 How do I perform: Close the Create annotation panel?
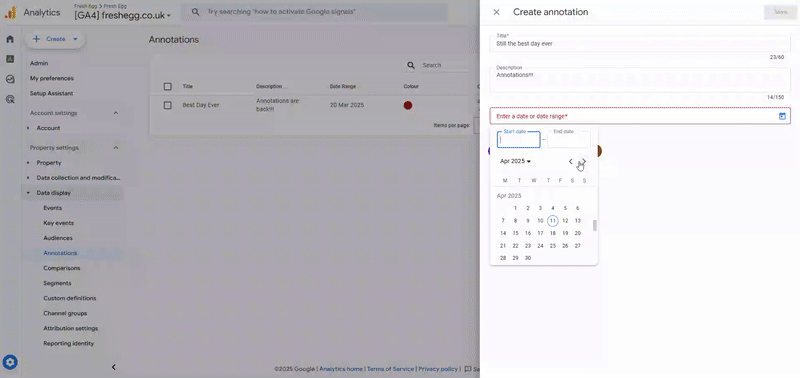496,12
